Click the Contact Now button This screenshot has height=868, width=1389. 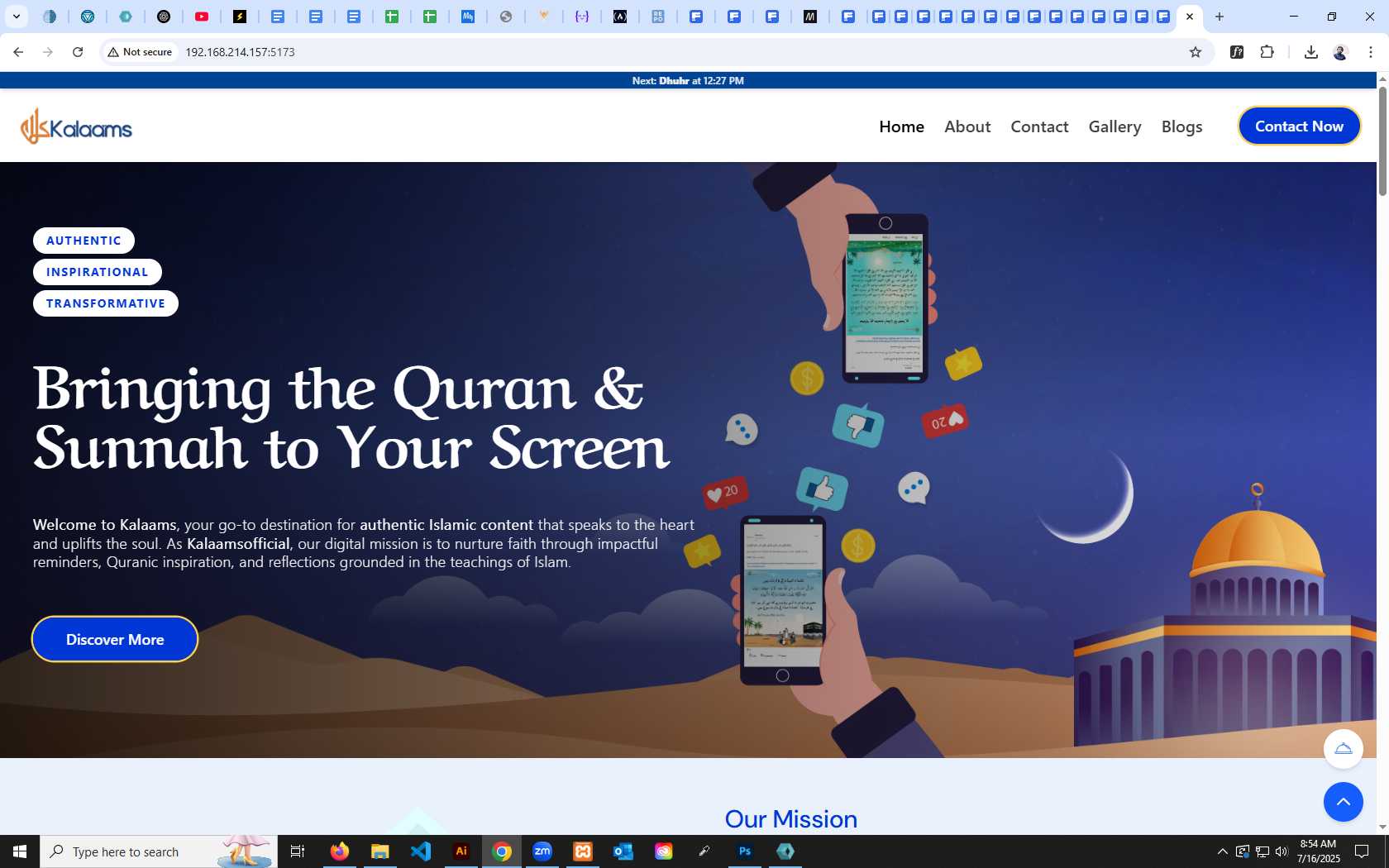pyautogui.click(x=1299, y=126)
